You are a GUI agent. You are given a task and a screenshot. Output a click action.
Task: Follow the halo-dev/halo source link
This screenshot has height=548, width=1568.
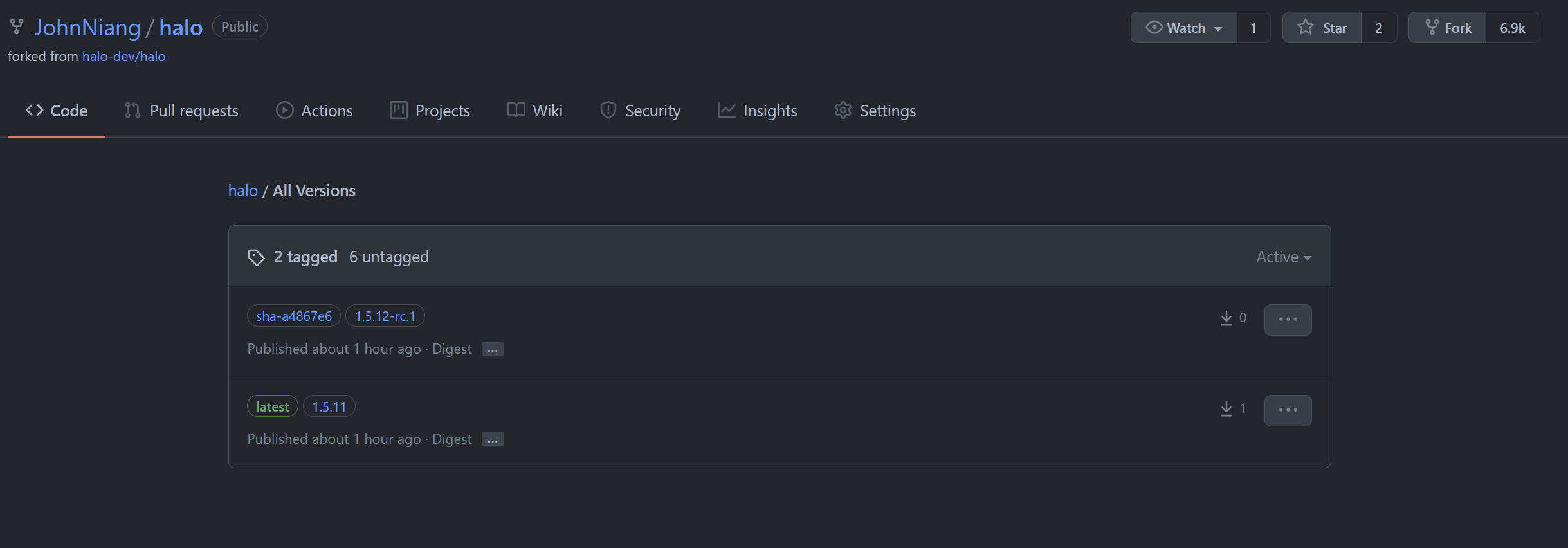point(123,57)
